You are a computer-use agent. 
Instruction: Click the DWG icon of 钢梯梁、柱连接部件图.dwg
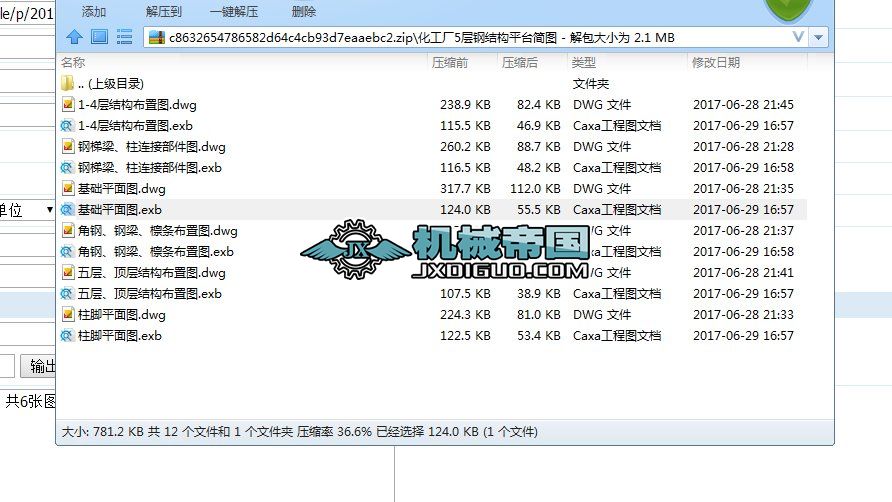click(68, 147)
